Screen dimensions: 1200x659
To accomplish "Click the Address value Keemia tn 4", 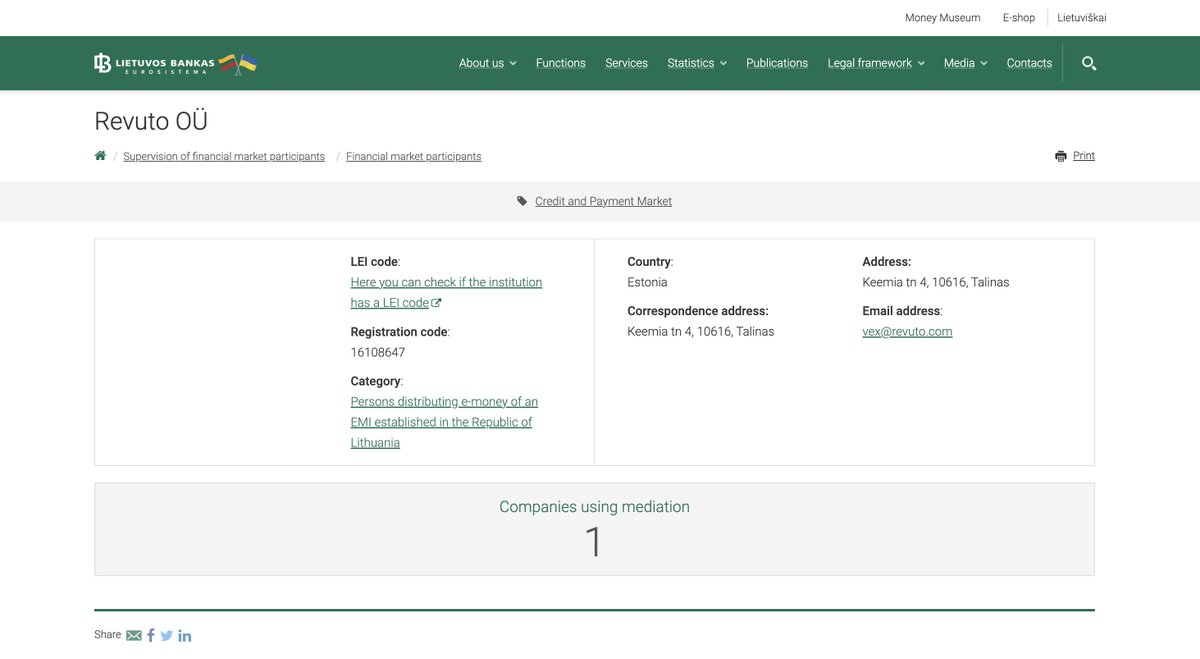I will [936, 282].
